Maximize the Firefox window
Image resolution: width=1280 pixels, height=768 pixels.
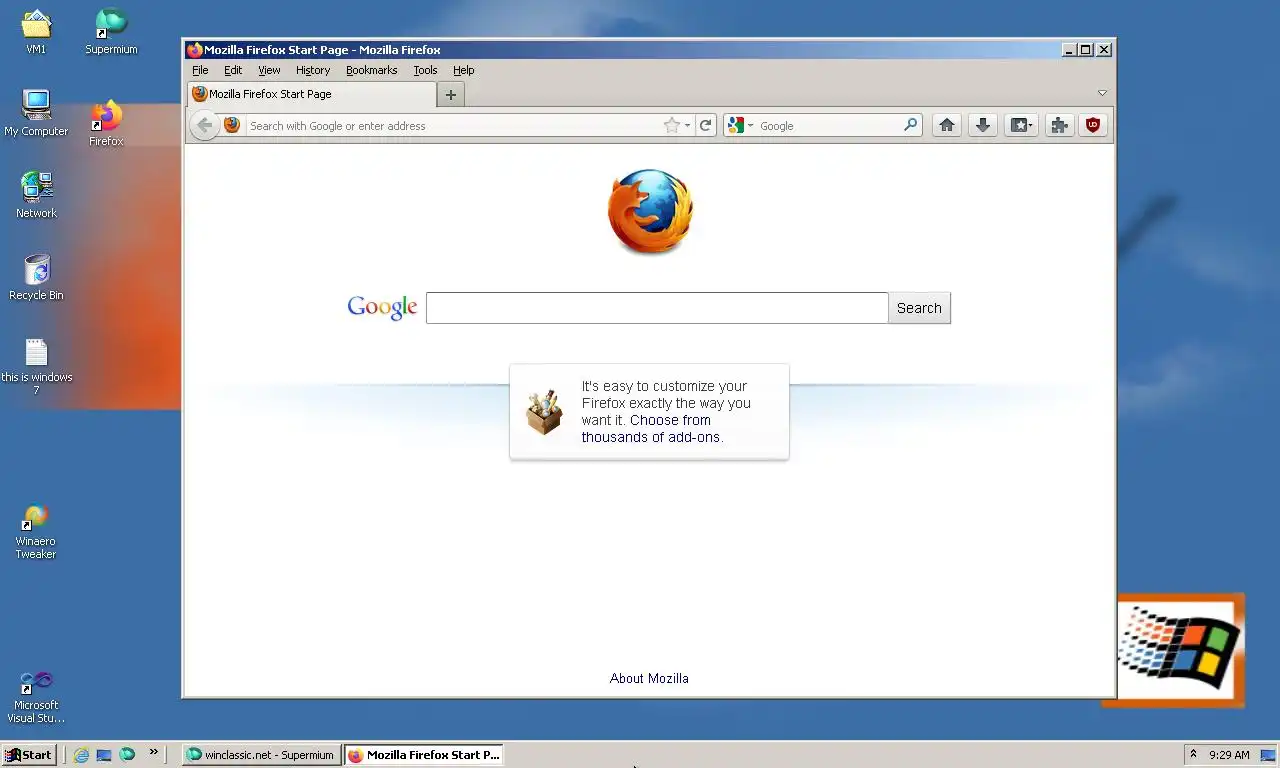pyautogui.click(x=1085, y=50)
